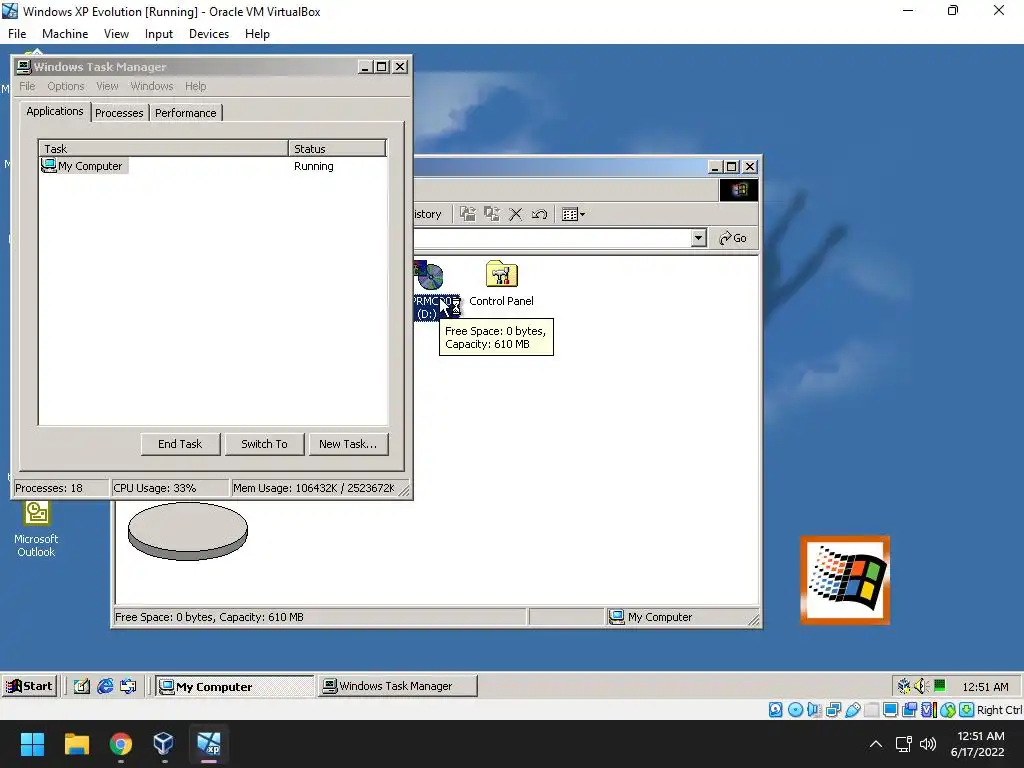Click the Undo toolbar icon in My Computer
The height and width of the screenshot is (768, 1024).
[539, 214]
